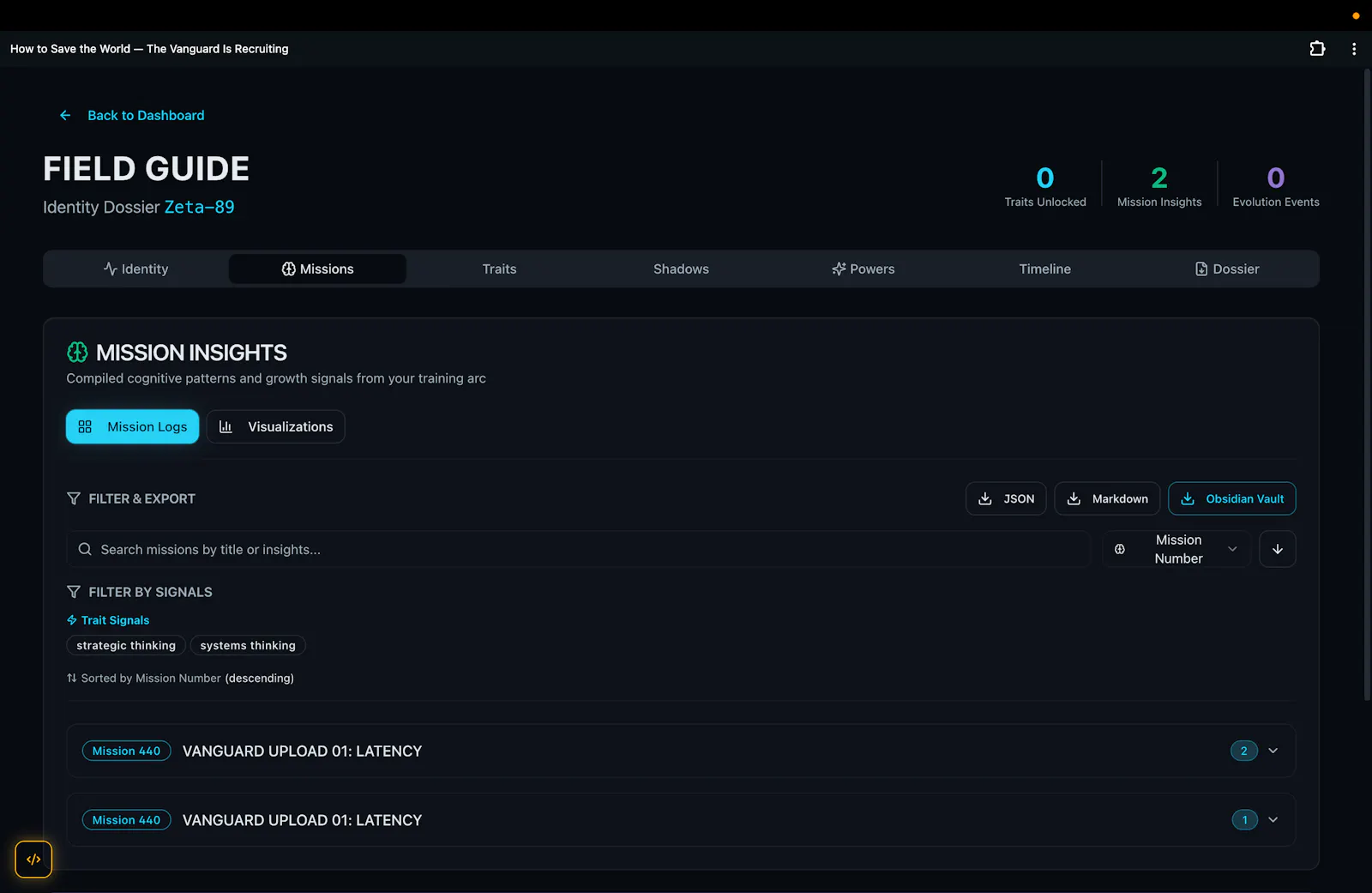Screen dimensions: 1372x893
Task: Click the Traits Unlocked counter
Action: (x=1045, y=186)
